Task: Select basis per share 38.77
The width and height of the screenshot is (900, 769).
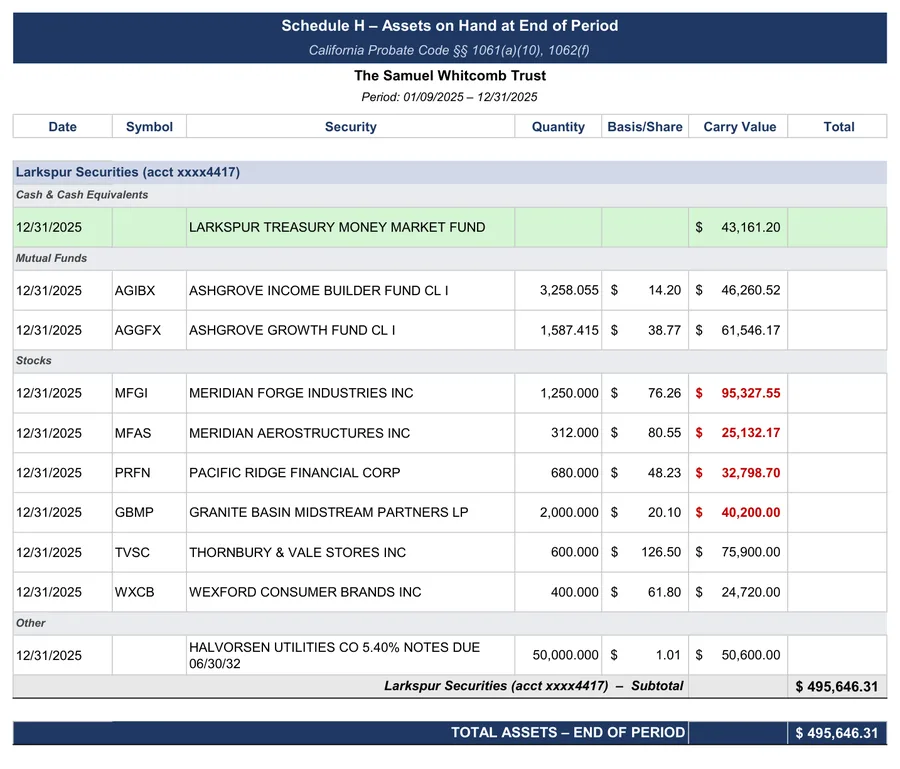Action: 664,331
